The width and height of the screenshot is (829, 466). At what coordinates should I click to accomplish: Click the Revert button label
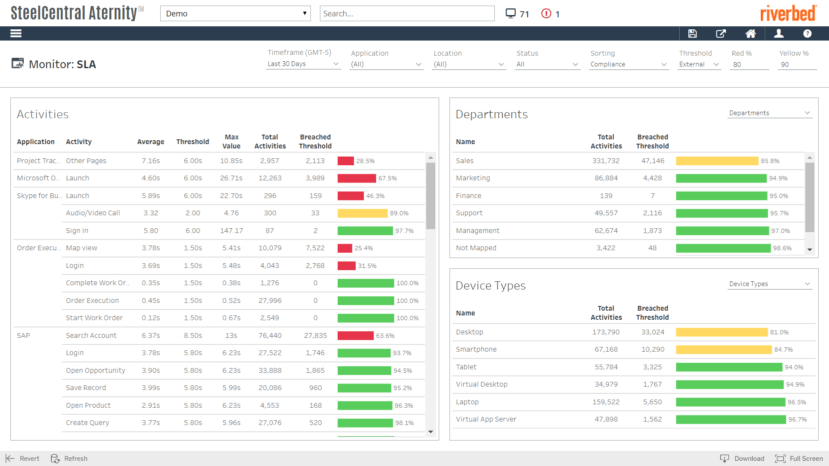[29, 459]
